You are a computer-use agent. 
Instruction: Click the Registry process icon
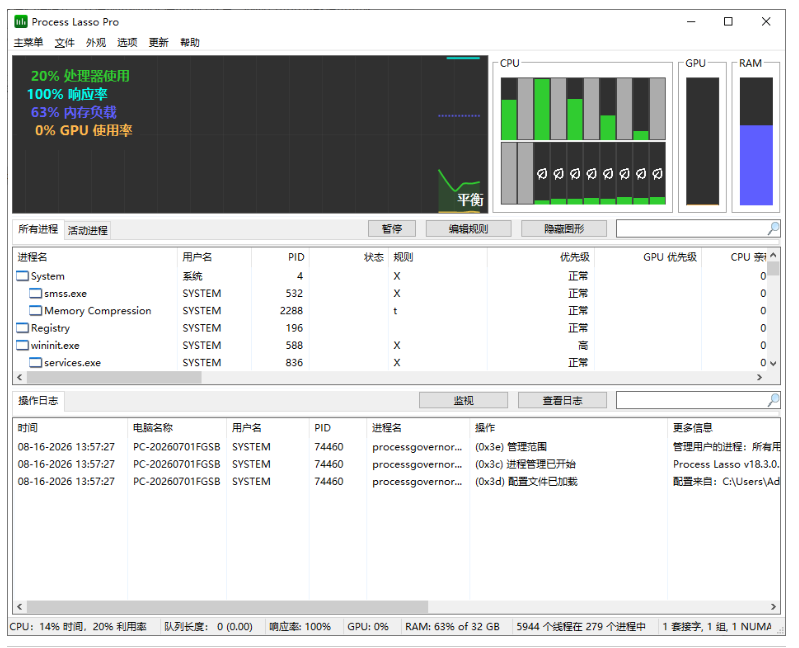point(22,328)
